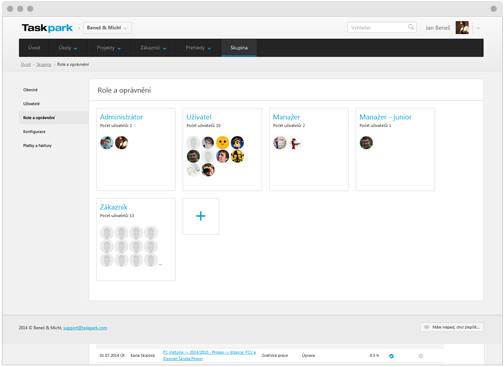Expand the Projekty menu dropdown
This screenshot has width=504, height=367.
(x=109, y=48)
